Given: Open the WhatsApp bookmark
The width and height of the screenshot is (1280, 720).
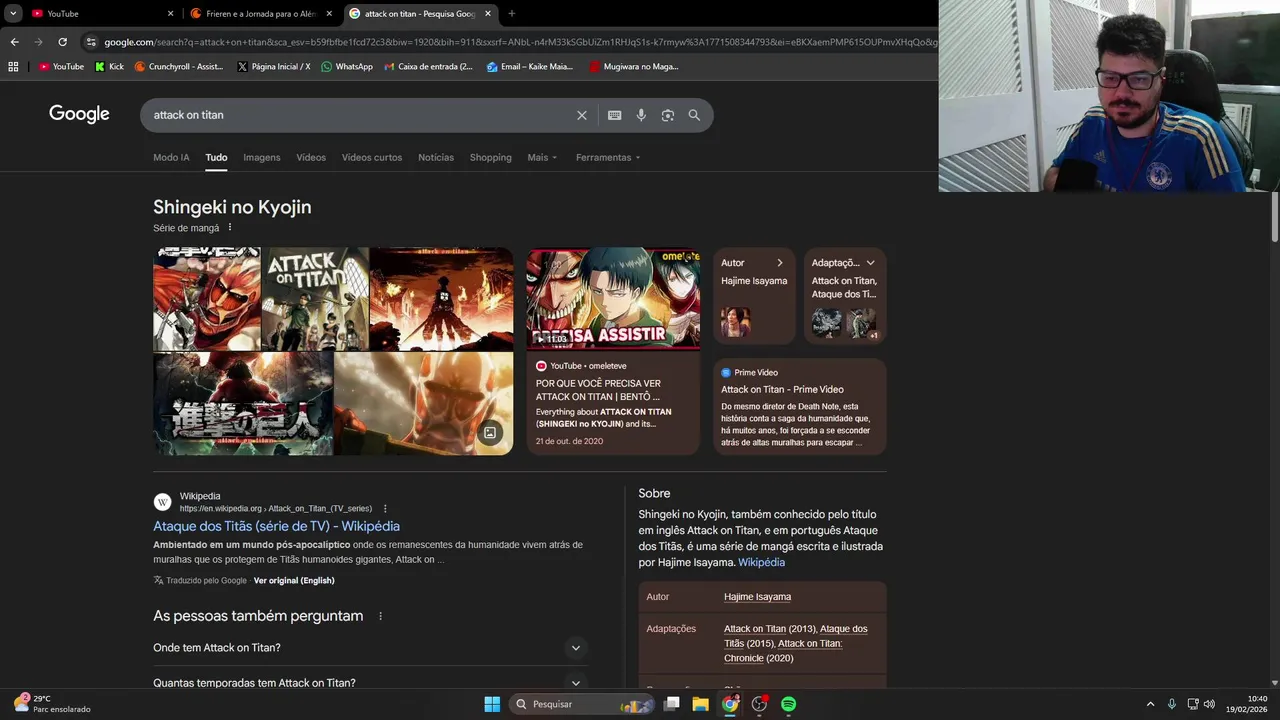Looking at the screenshot, I should point(346,67).
